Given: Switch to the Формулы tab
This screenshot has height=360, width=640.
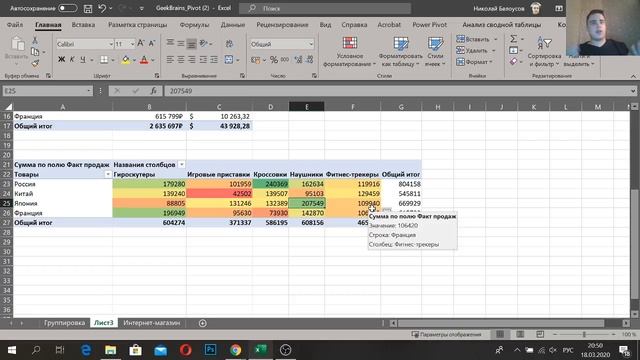Looking at the screenshot, I should click(x=194, y=25).
